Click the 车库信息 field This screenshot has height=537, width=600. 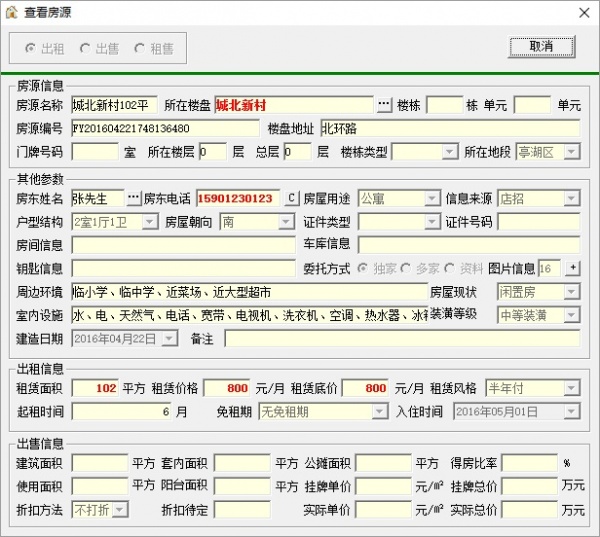(469, 245)
